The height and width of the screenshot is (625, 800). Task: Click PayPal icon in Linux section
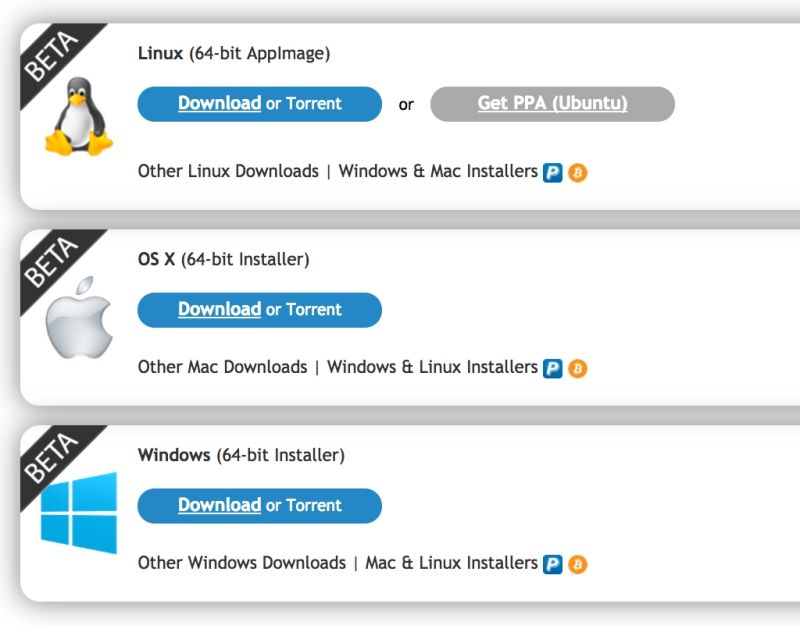click(553, 172)
